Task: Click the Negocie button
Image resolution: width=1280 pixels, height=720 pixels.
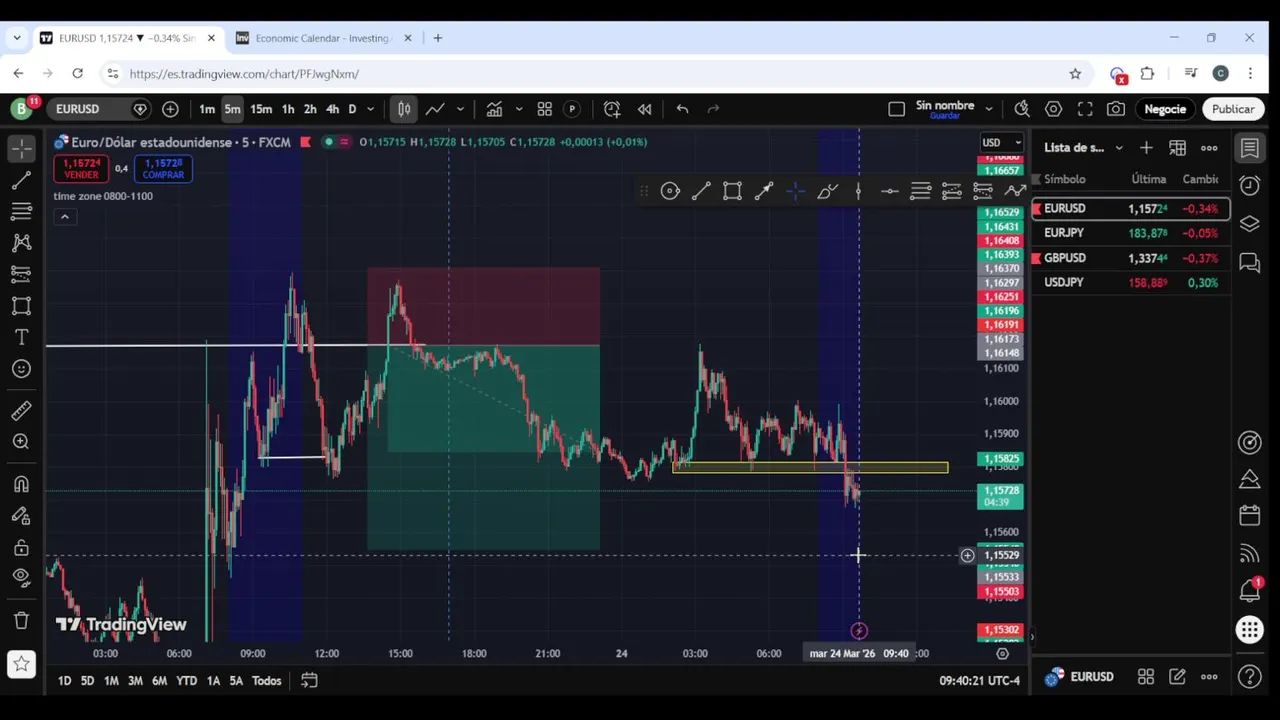Action: [x=1165, y=109]
